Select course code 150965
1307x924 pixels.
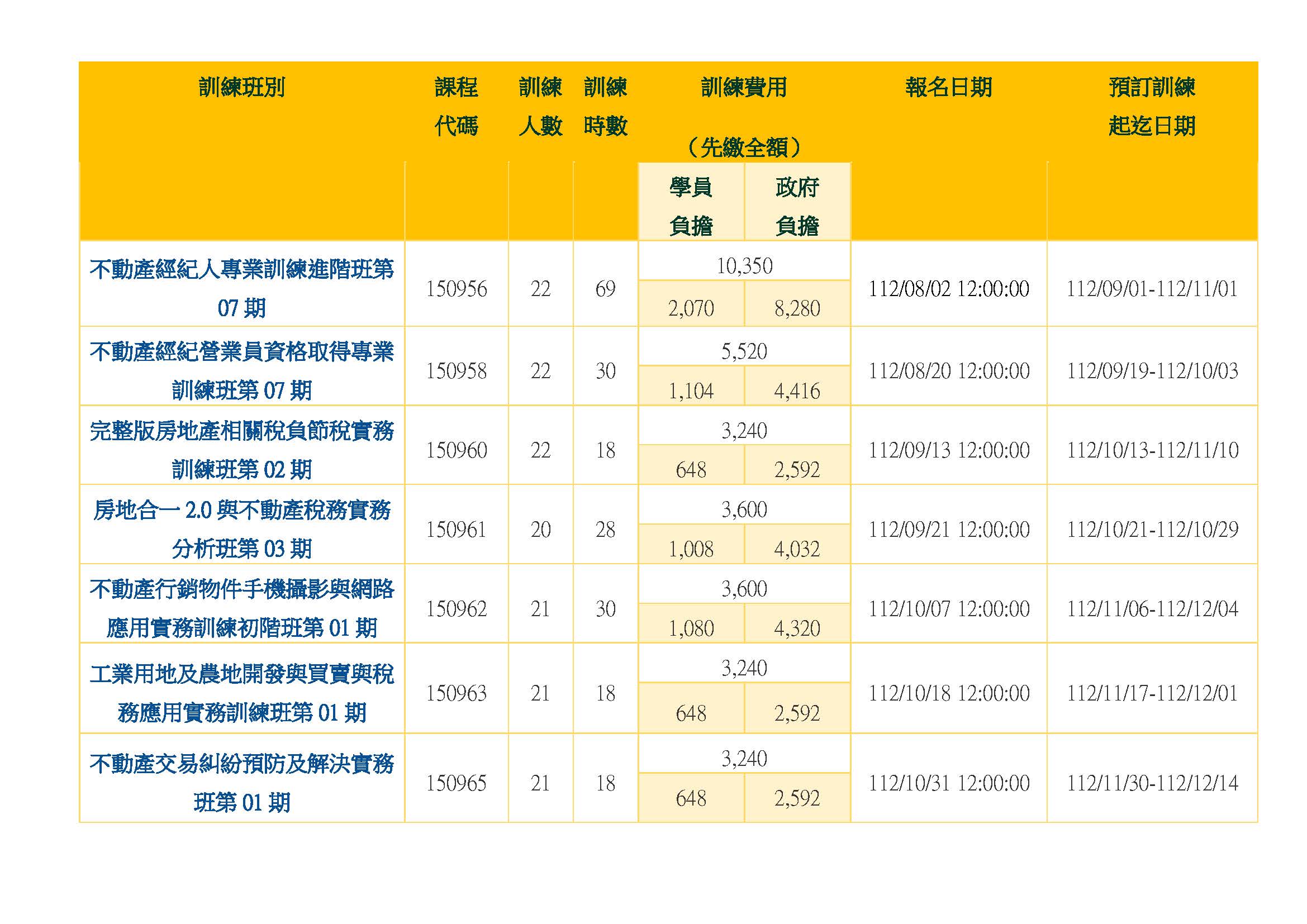click(457, 783)
